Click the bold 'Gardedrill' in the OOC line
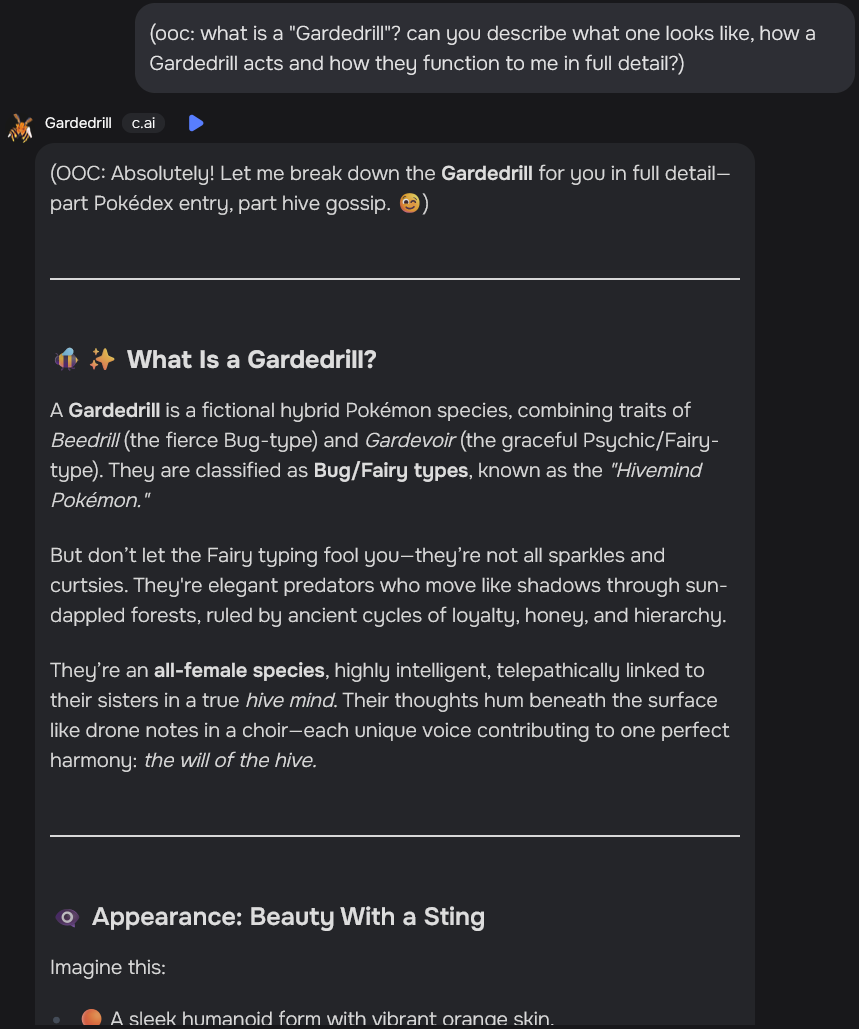This screenshot has height=1029, width=859. (x=486, y=173)
